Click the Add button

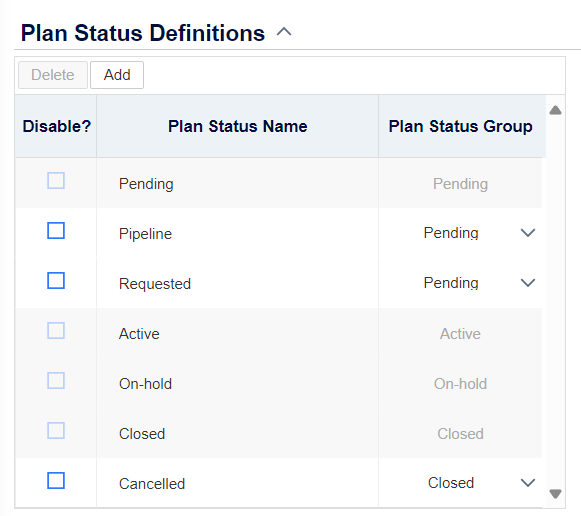[117, 75]
